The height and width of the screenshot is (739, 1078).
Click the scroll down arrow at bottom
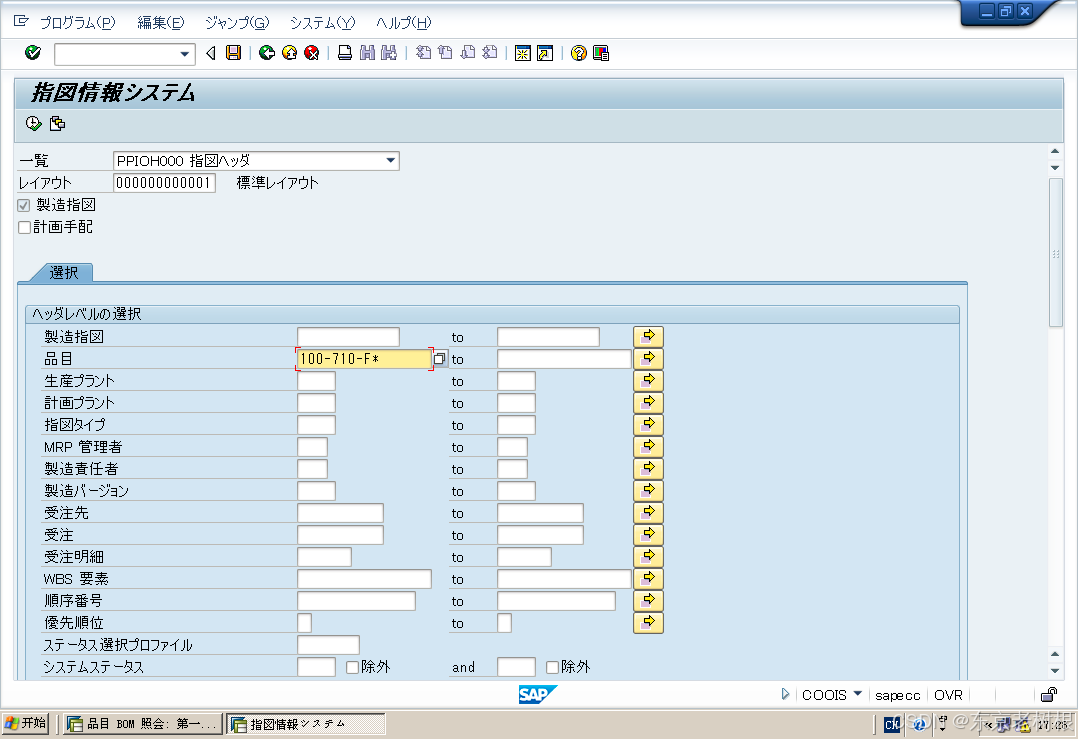click(x=1055, y=671)
